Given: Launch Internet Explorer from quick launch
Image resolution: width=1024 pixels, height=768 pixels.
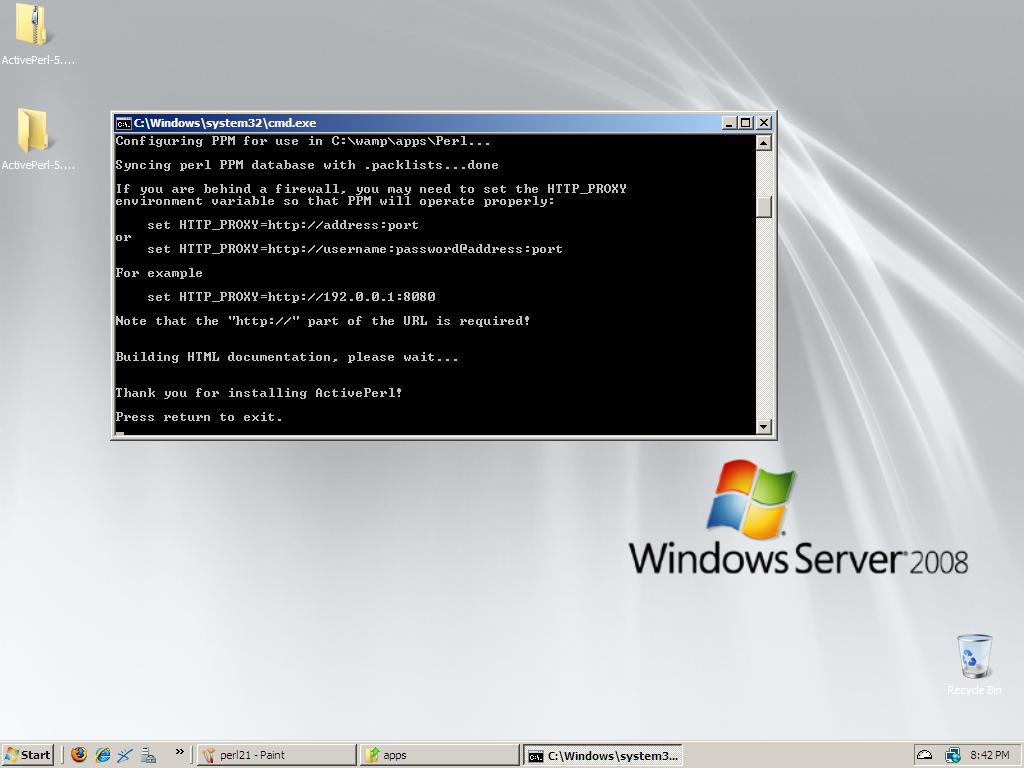Looking at the screenshot, I should (x=102, y=755).
